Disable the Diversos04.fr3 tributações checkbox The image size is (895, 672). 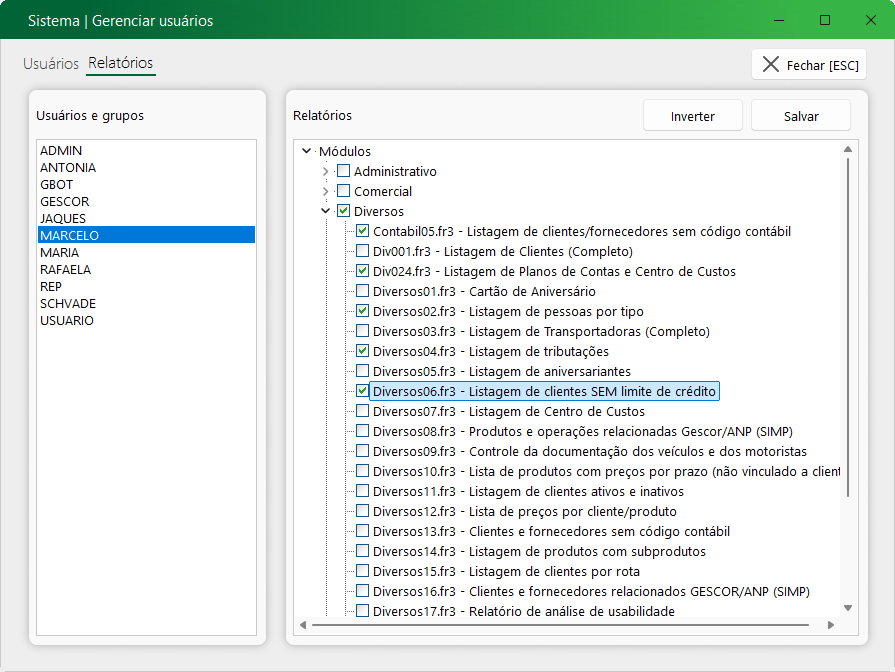point(362,351)
